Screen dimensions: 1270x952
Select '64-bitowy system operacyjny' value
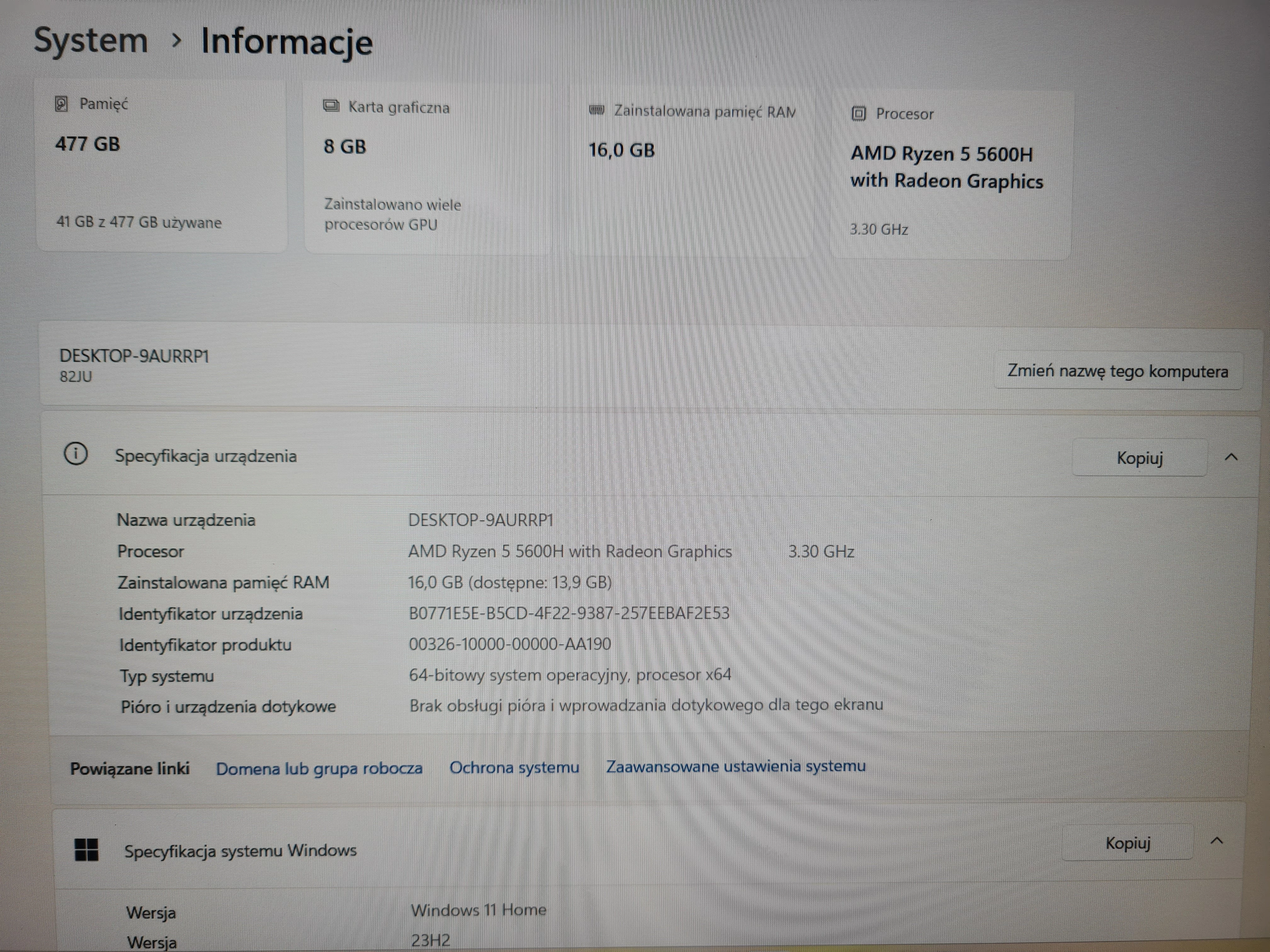(570, 675)
